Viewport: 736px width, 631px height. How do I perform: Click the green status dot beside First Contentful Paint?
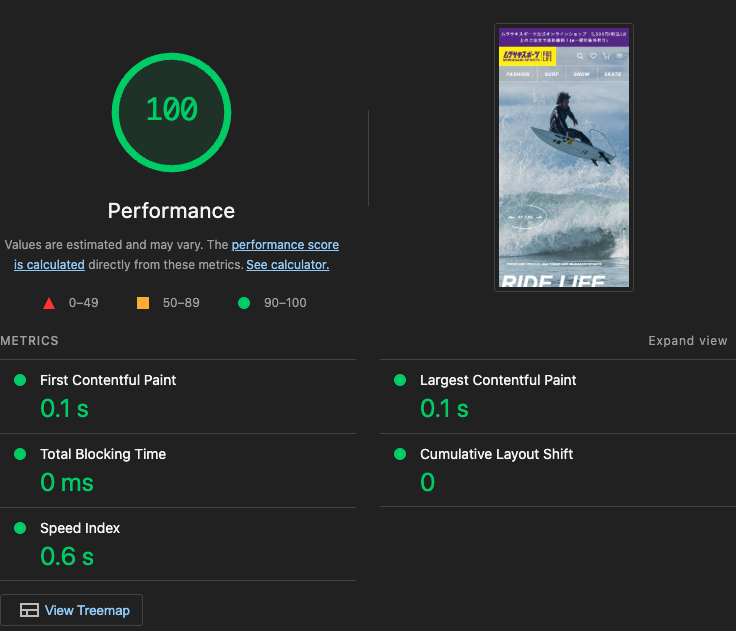(20, 380)
